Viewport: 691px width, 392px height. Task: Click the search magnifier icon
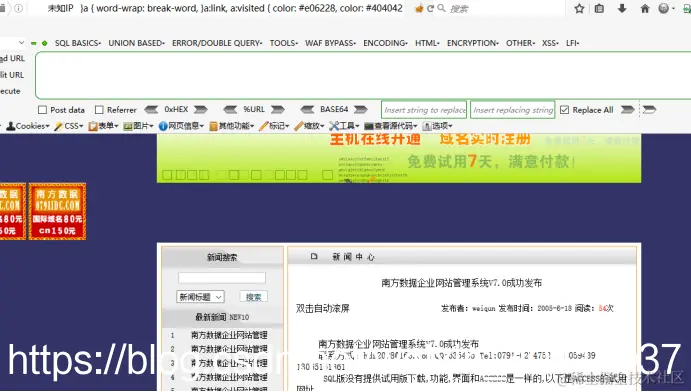click(441, 8)
